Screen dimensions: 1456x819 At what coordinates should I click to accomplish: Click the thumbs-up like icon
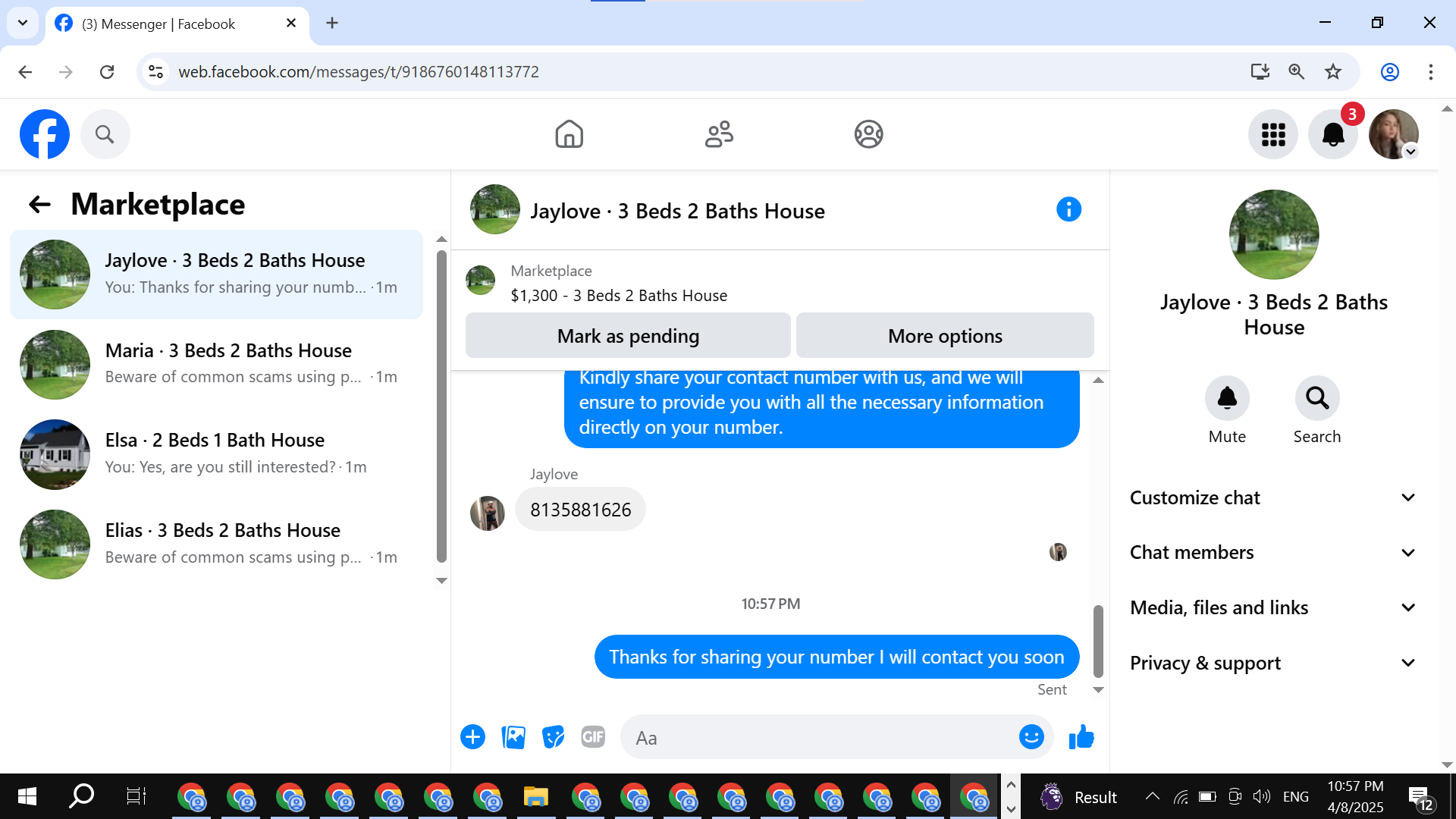[1081, 737]
